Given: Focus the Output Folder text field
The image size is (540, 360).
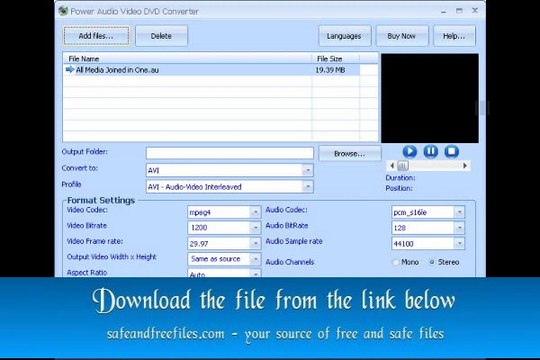Looking at the screenshot, I should (x=230, y=153).
